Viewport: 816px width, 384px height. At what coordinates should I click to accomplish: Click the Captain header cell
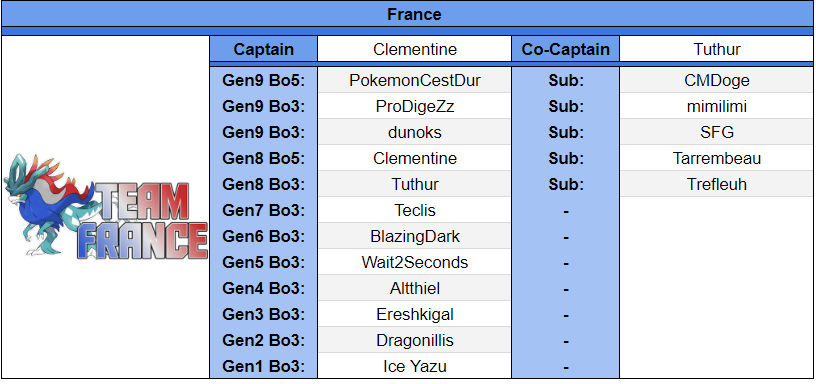click(x=263, y=49)
